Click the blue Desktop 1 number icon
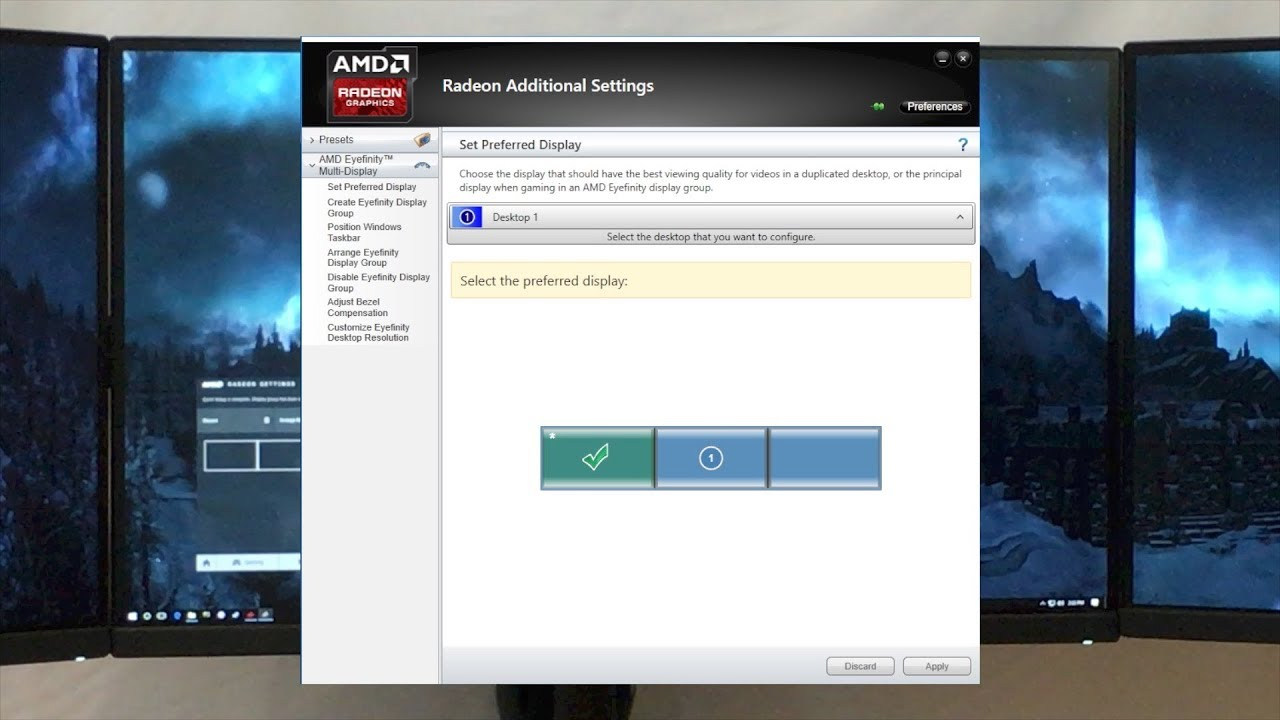 pos(466,217)
